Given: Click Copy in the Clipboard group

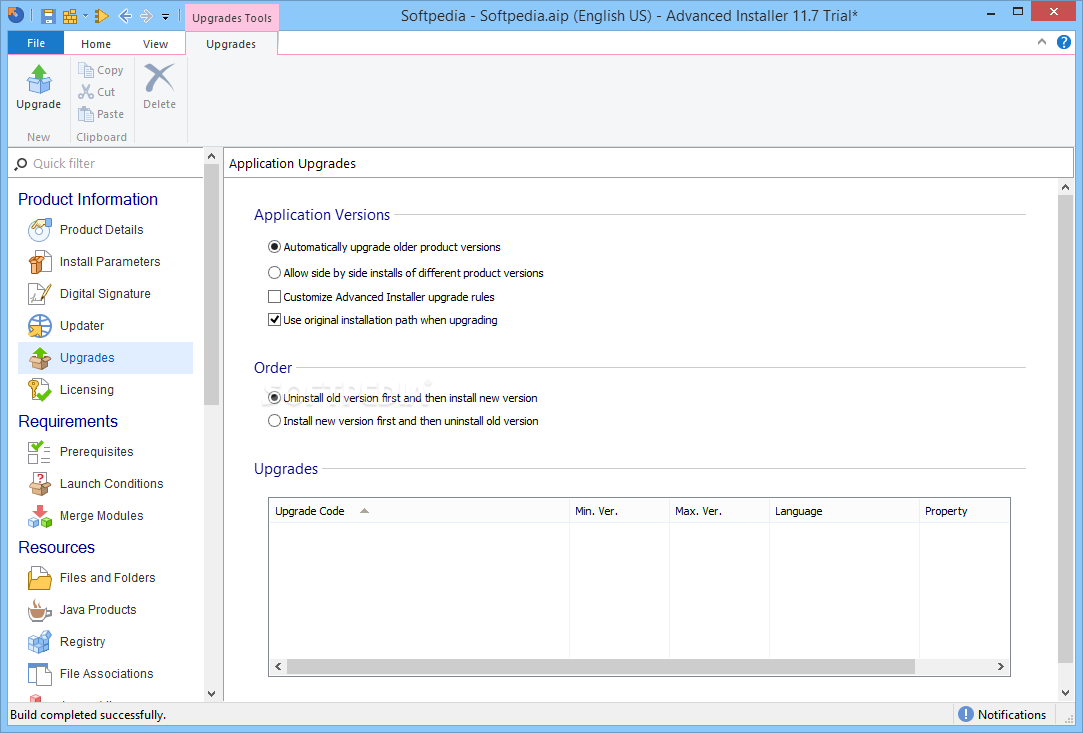Looking at the screenshot, I should (x=101, y=70).
